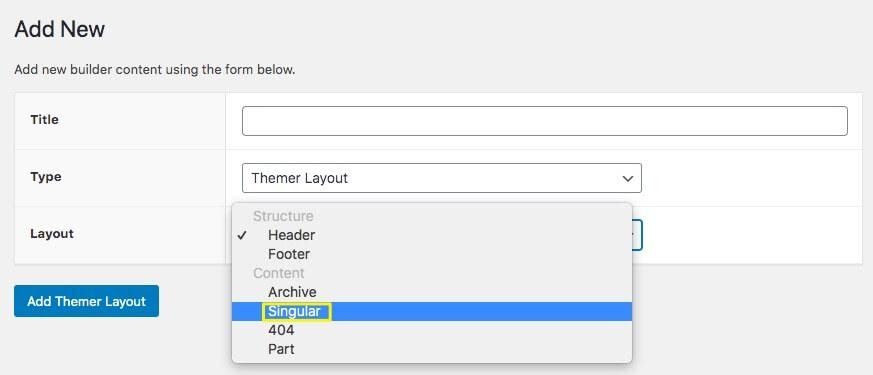Focus the Title text input field
873x375 pixels.
point(545,121)
